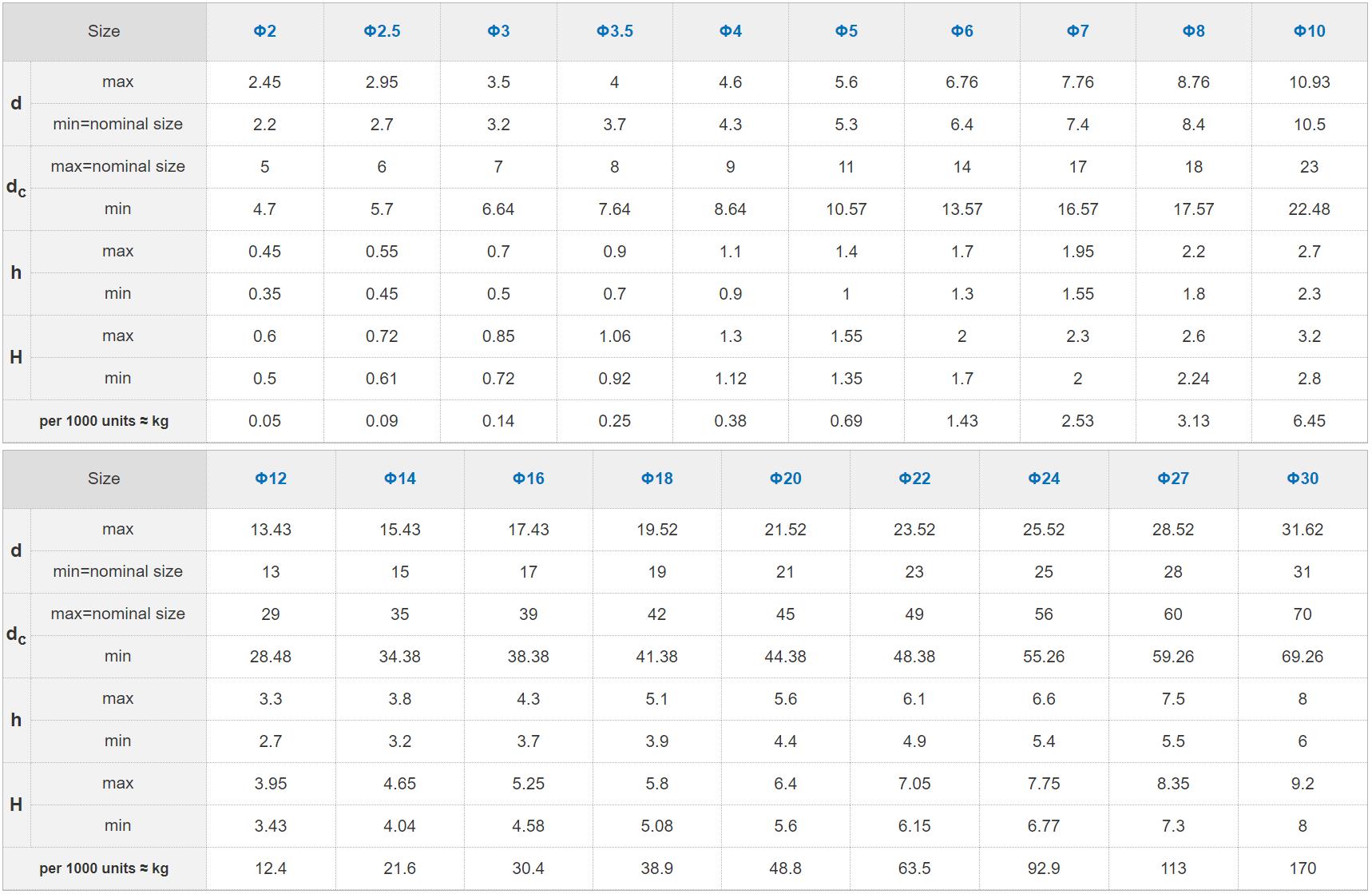
Task: Open the Φ20 size link
Action: [x=785, y=479]
